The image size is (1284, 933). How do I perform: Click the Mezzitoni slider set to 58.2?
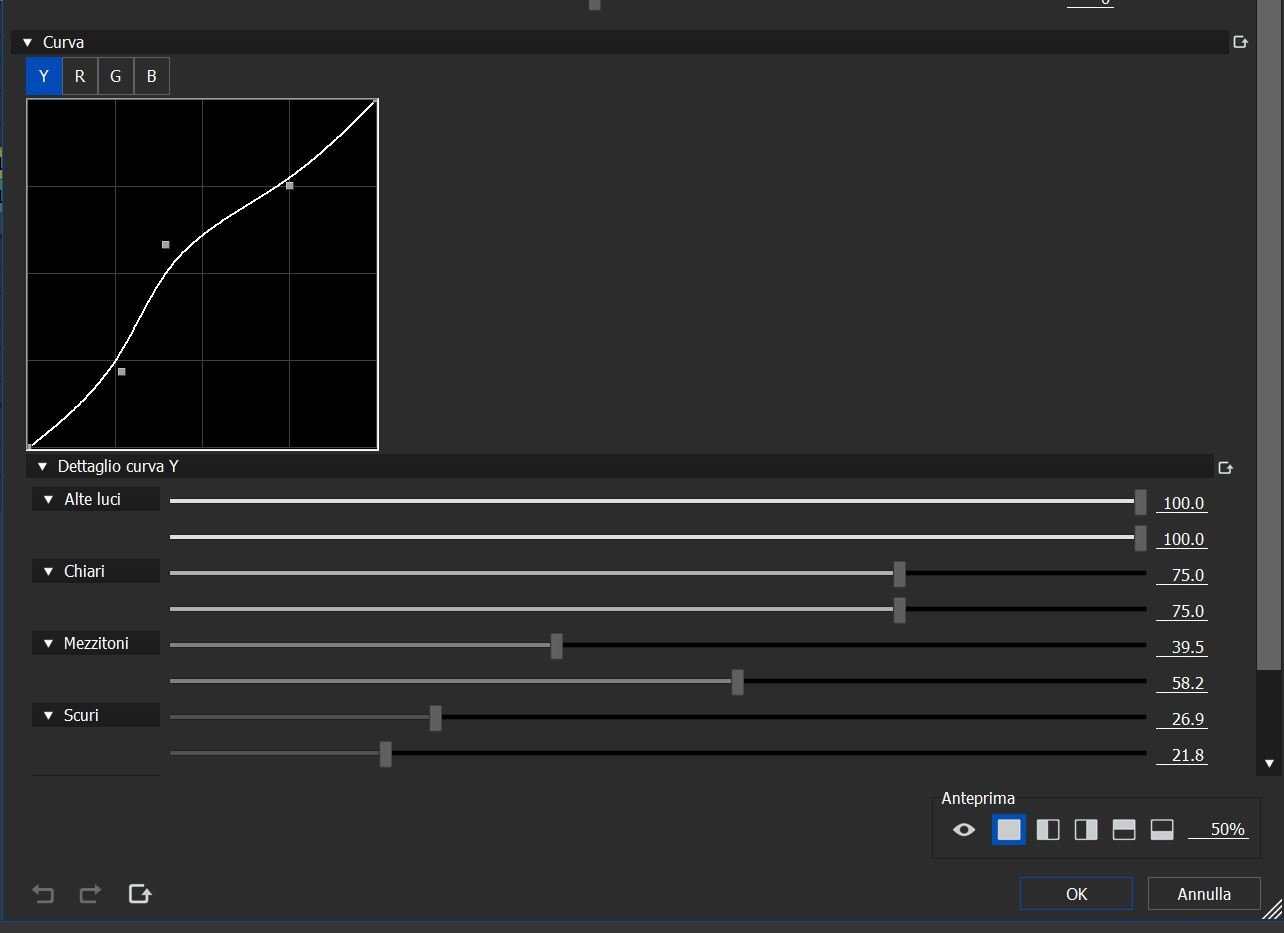coord(658,682)
